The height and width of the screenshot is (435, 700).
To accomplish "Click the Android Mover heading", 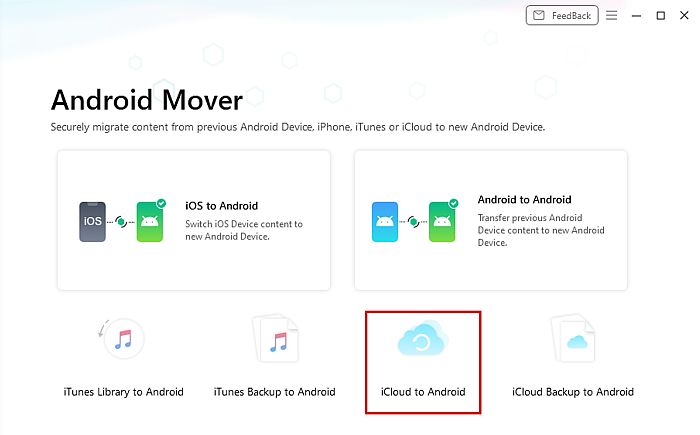I will (147, 100).
